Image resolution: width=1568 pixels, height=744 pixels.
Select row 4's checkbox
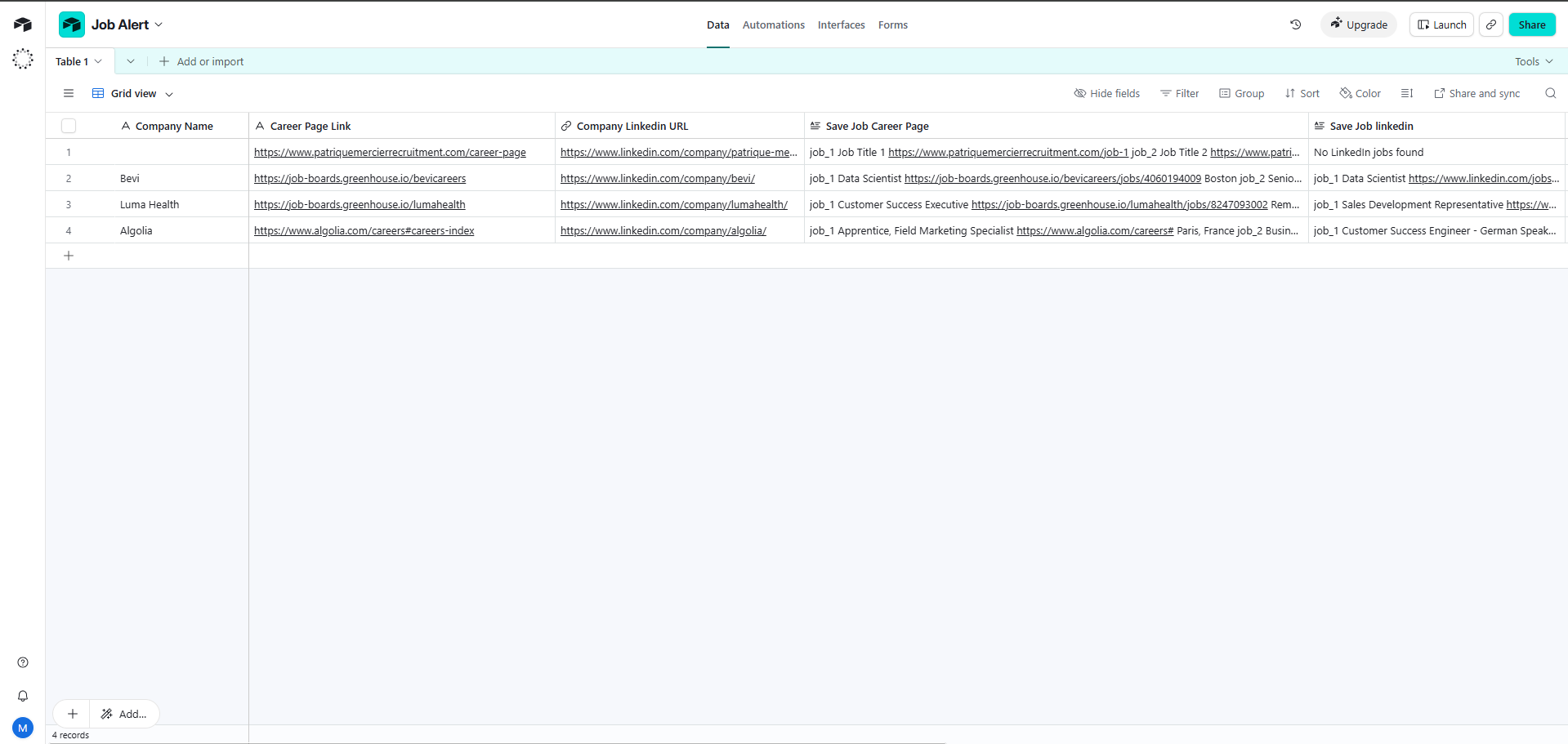pyautogui.click(x=69, y=230)
